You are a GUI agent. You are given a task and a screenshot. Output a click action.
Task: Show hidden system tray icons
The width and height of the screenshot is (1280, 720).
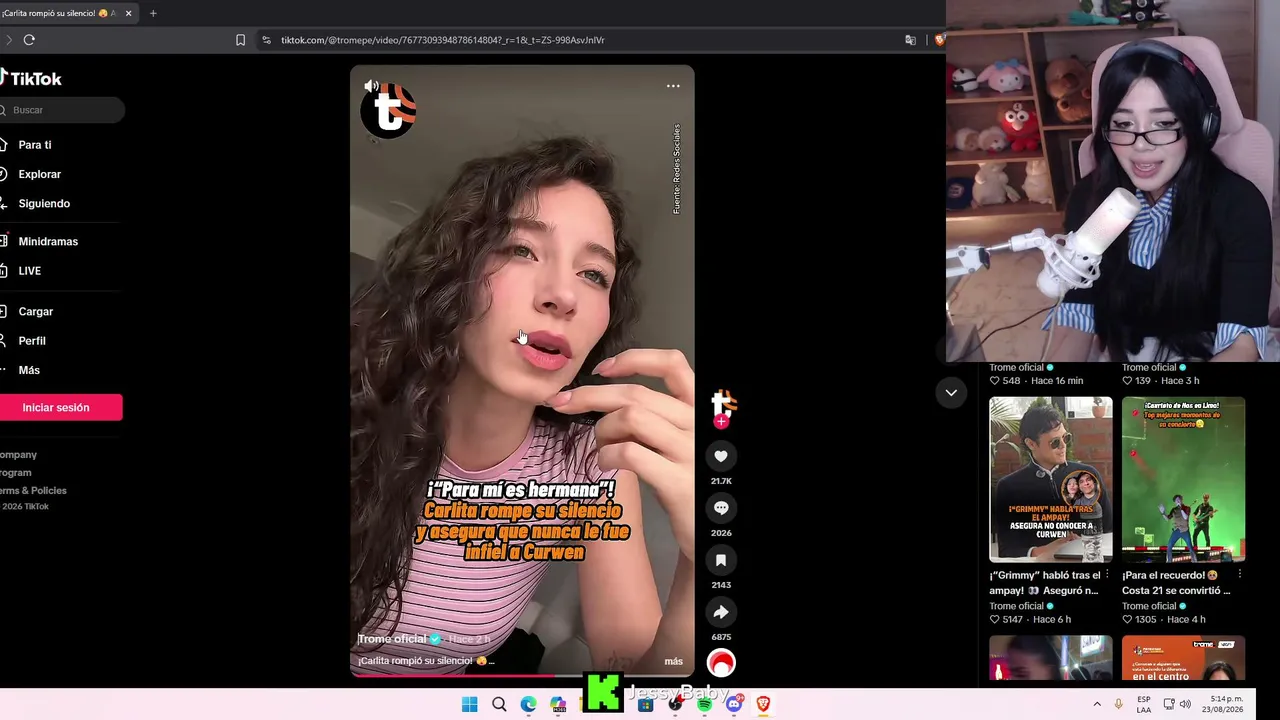(x=1097, y=704)
